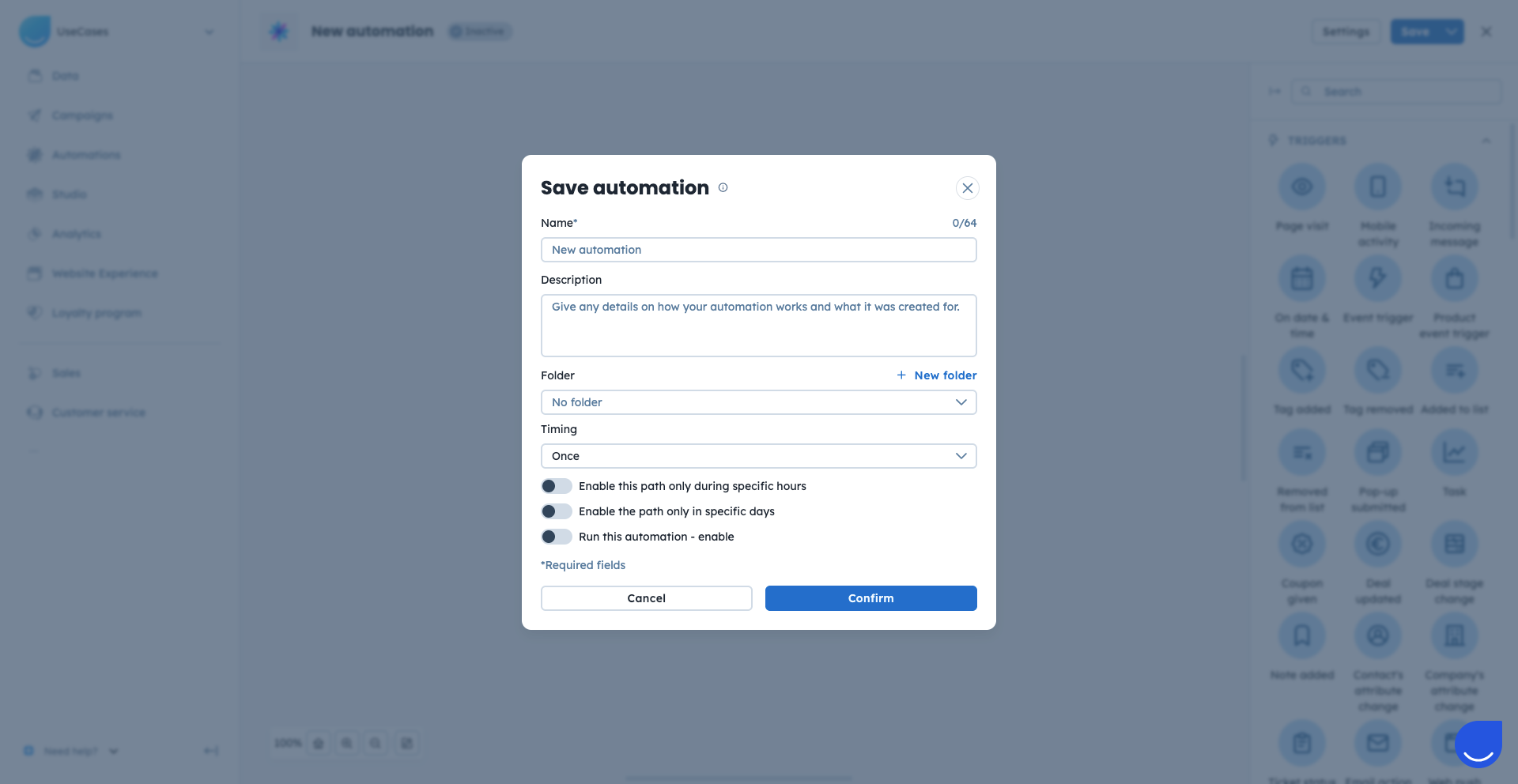The image size is (1518, 784).
Task: Toggle Run this automation enable switch
Action: (x=557, y=537)
